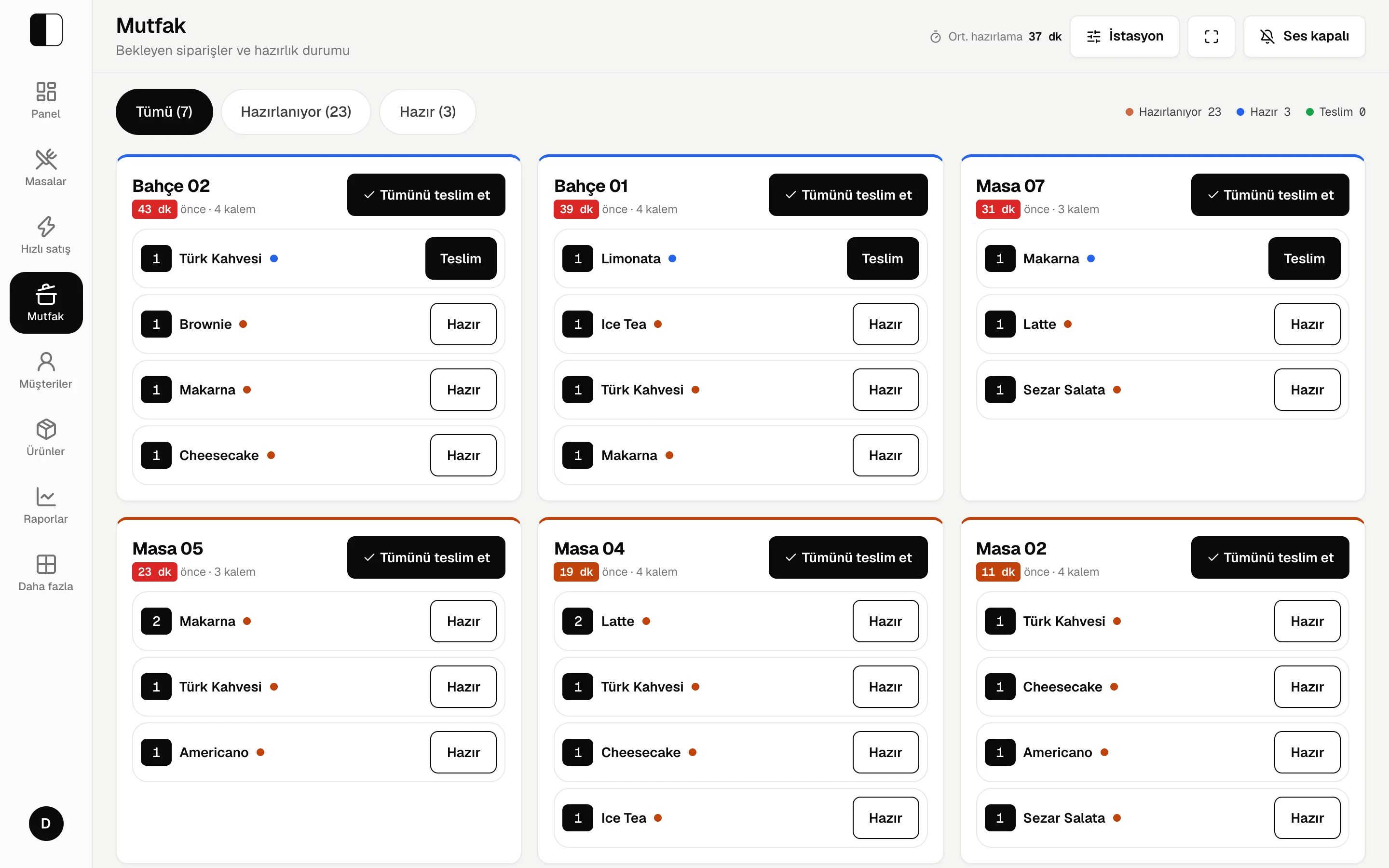Toggle the Ses kapalı sound button
The image size is (1389, 868).
[x=1304, y=37]
